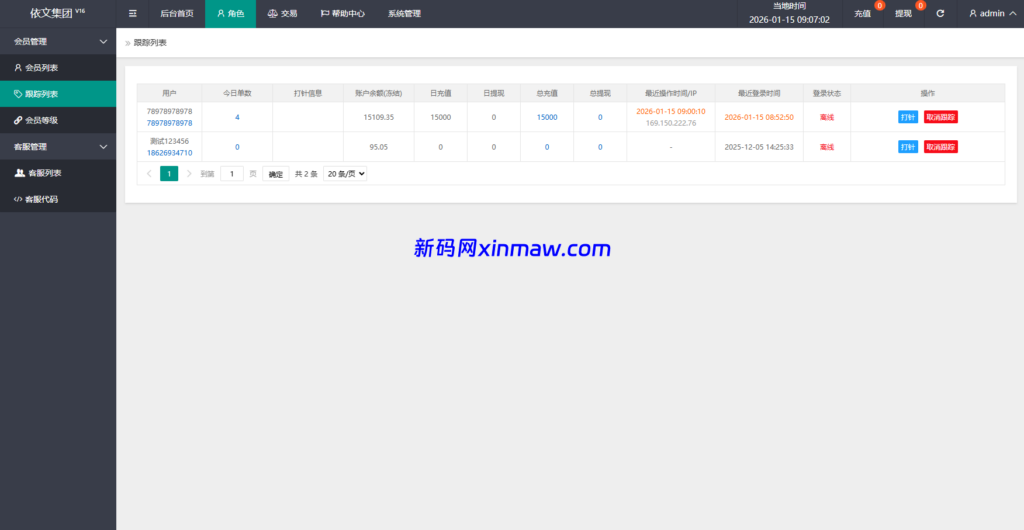The height and width of the screenshot is (530, 1024).
Task: Open the 交易 top menu
Action: [282, 13]
